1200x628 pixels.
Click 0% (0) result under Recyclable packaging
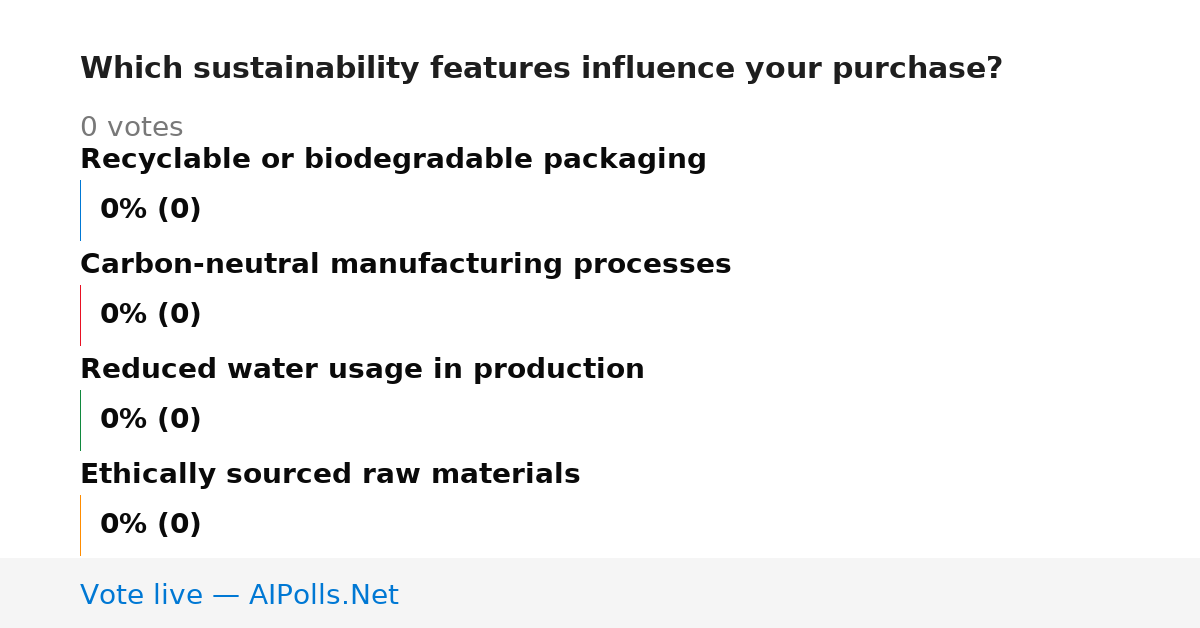pos(150,210)
